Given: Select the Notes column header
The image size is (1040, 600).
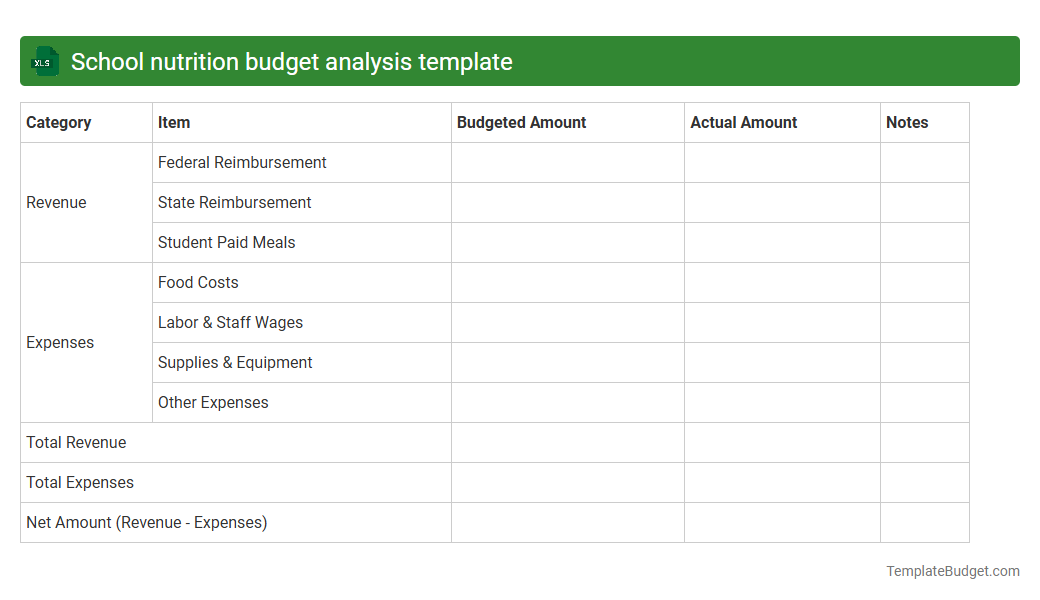Looking at the screenshot, I should click(907, 122).
